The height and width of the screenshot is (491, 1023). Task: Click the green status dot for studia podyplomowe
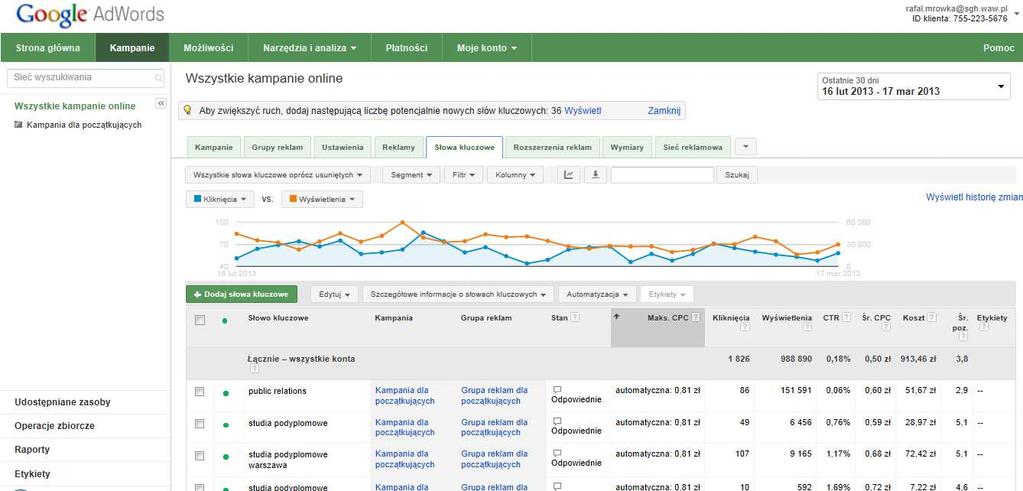point(226,425)
